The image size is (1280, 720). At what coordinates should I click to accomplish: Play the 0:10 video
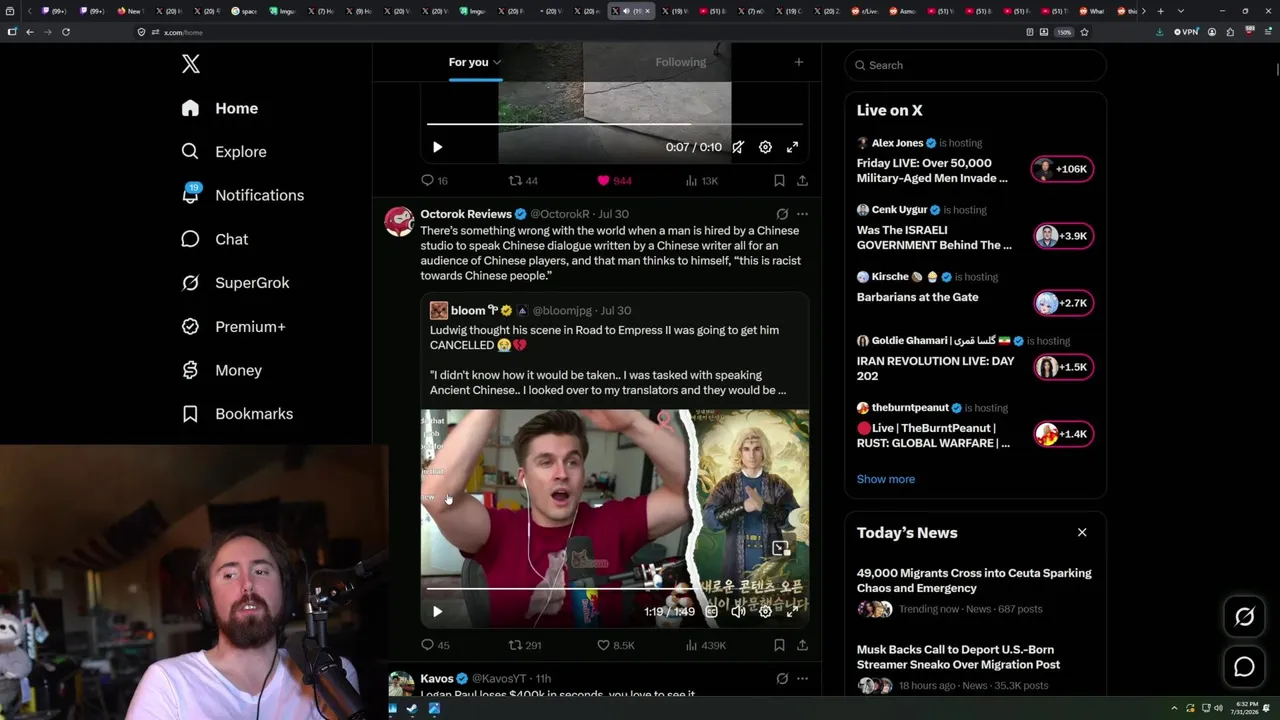pos(437,147)
